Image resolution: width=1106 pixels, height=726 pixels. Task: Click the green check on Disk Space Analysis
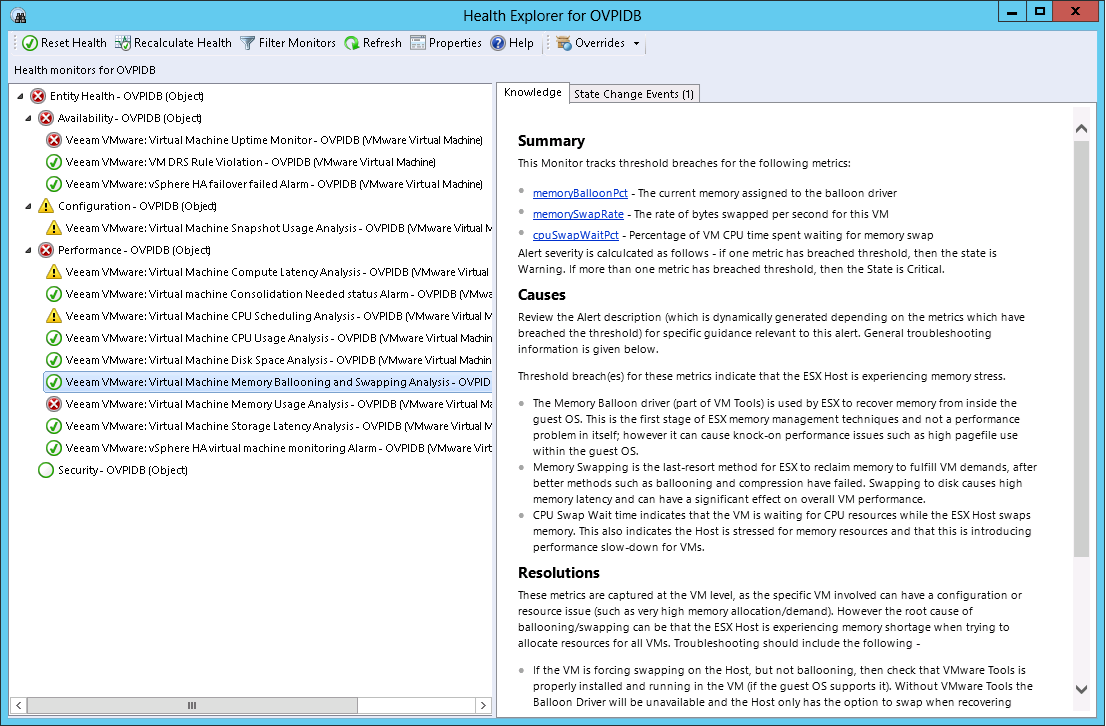click(54, 360)
